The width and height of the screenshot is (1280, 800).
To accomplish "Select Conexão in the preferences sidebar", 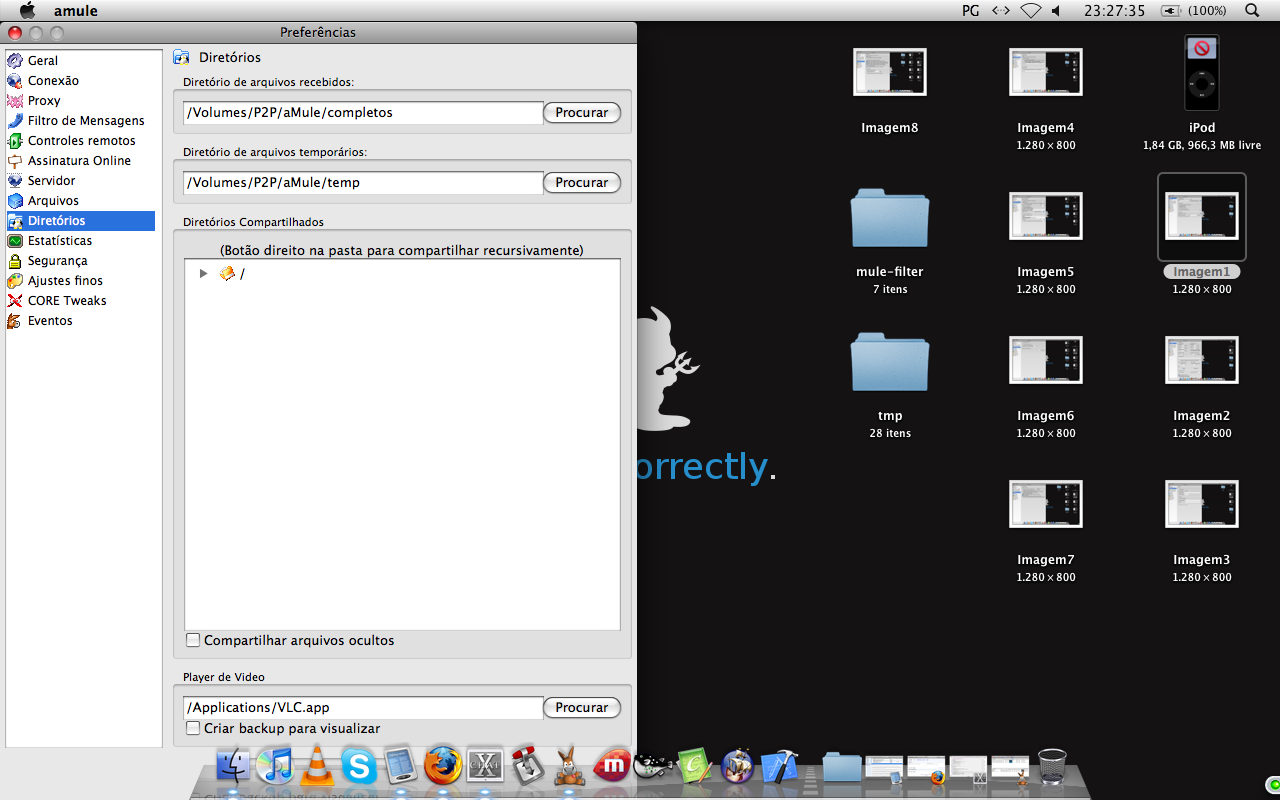I will coord(52,81).
